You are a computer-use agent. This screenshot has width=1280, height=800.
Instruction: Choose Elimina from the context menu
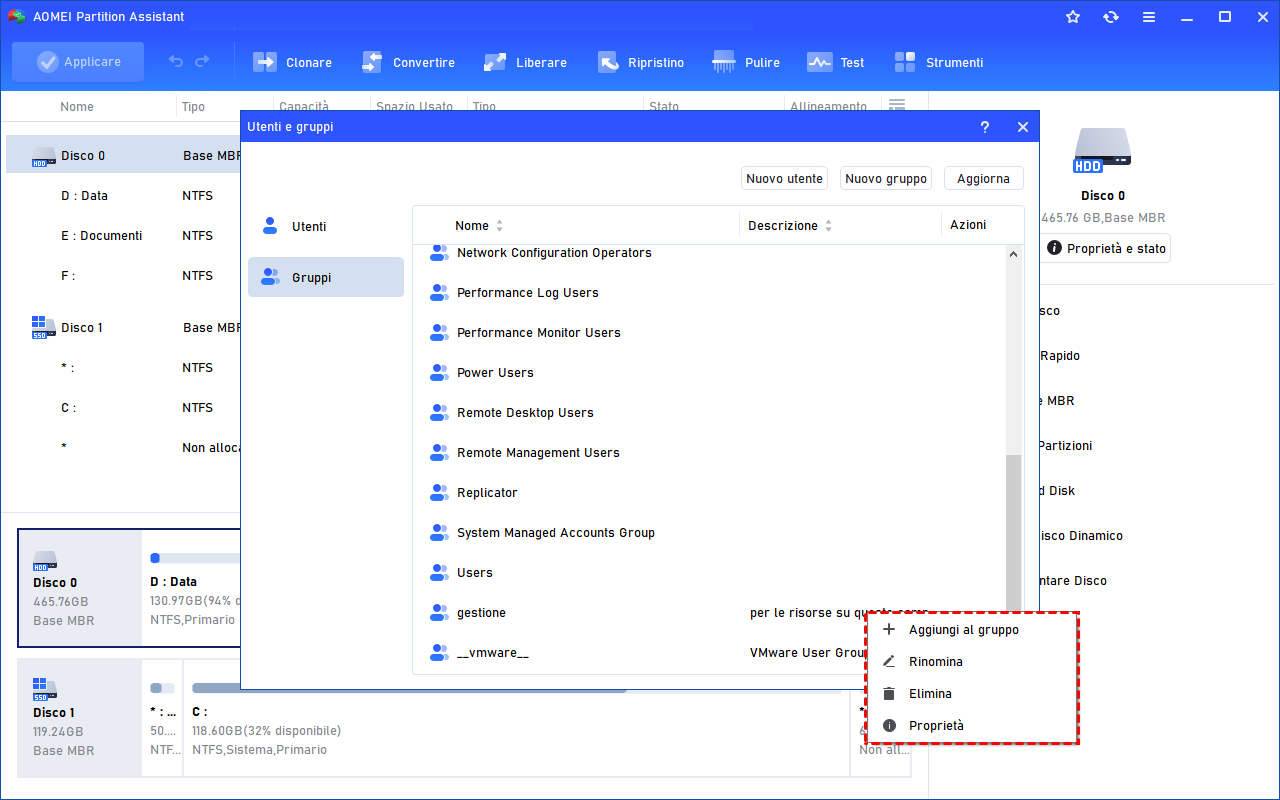click(972, 694)
